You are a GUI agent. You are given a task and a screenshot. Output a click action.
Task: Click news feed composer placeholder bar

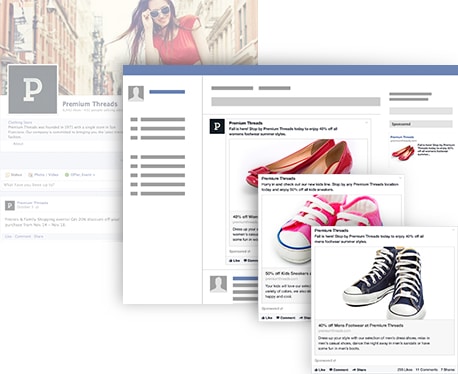click(296, 102)
